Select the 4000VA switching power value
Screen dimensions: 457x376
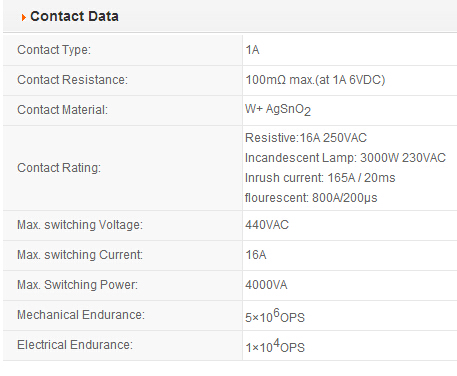(x=266, y=285)
